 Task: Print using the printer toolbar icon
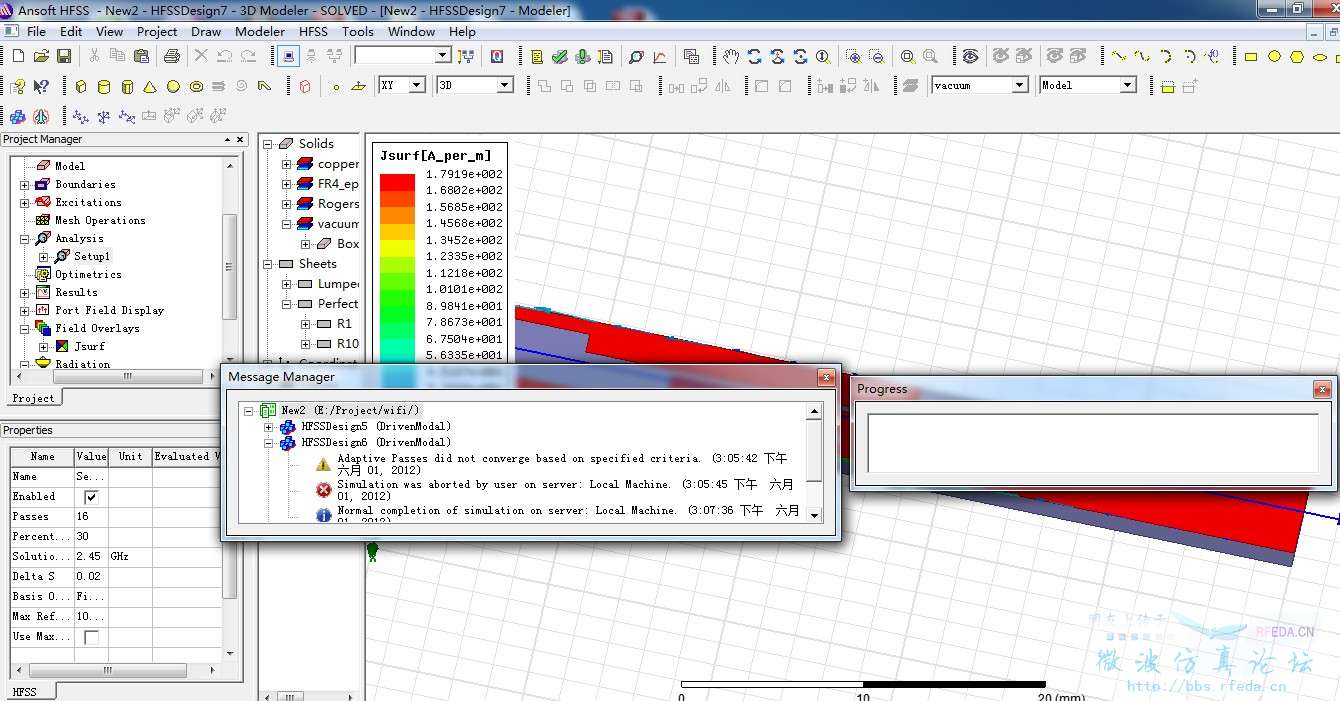point(171,56)
